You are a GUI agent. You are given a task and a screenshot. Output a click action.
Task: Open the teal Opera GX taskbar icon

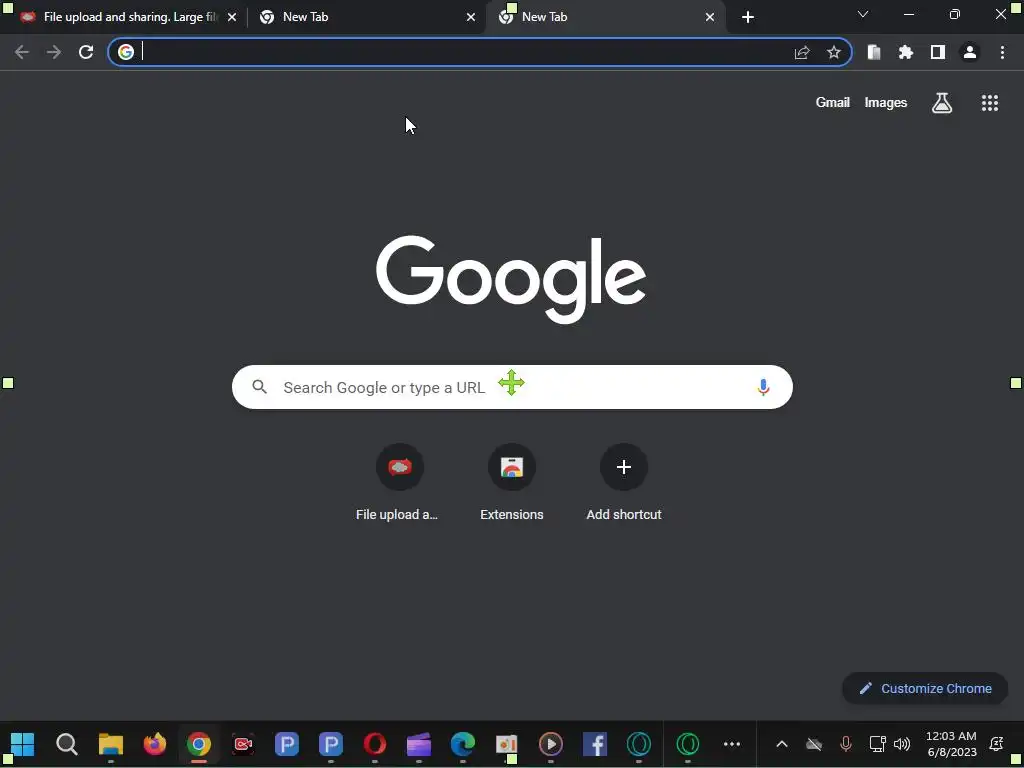click(x=639, y=744)
